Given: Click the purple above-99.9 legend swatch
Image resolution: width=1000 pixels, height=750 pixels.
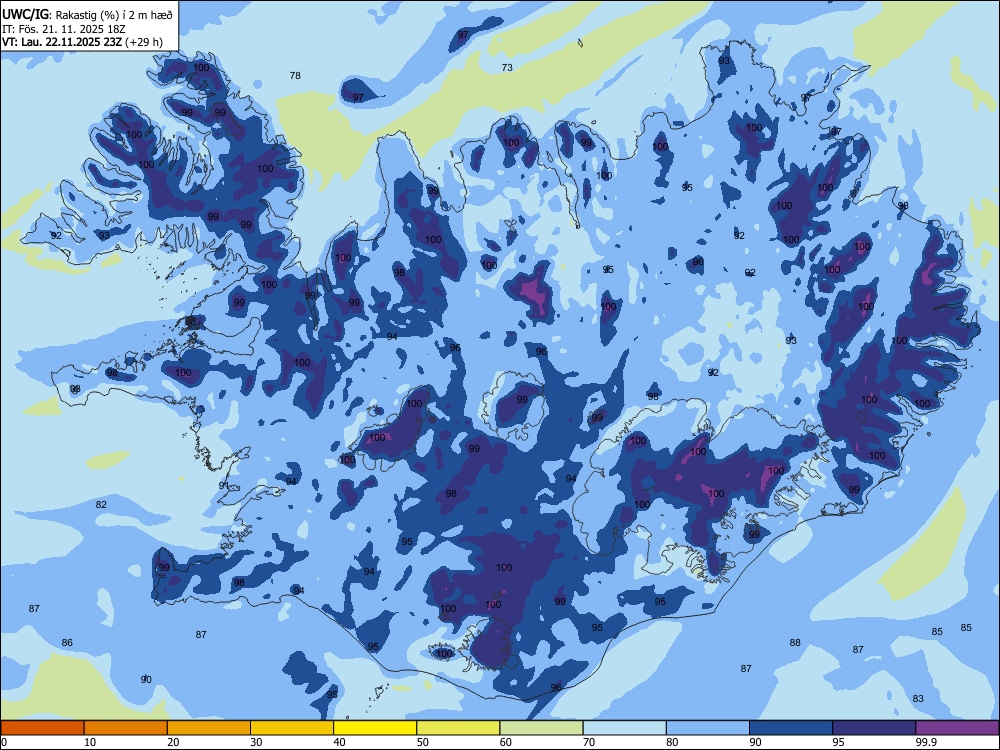Looking at the screenshot, I should pyautogui.click(x=957, y=728).
